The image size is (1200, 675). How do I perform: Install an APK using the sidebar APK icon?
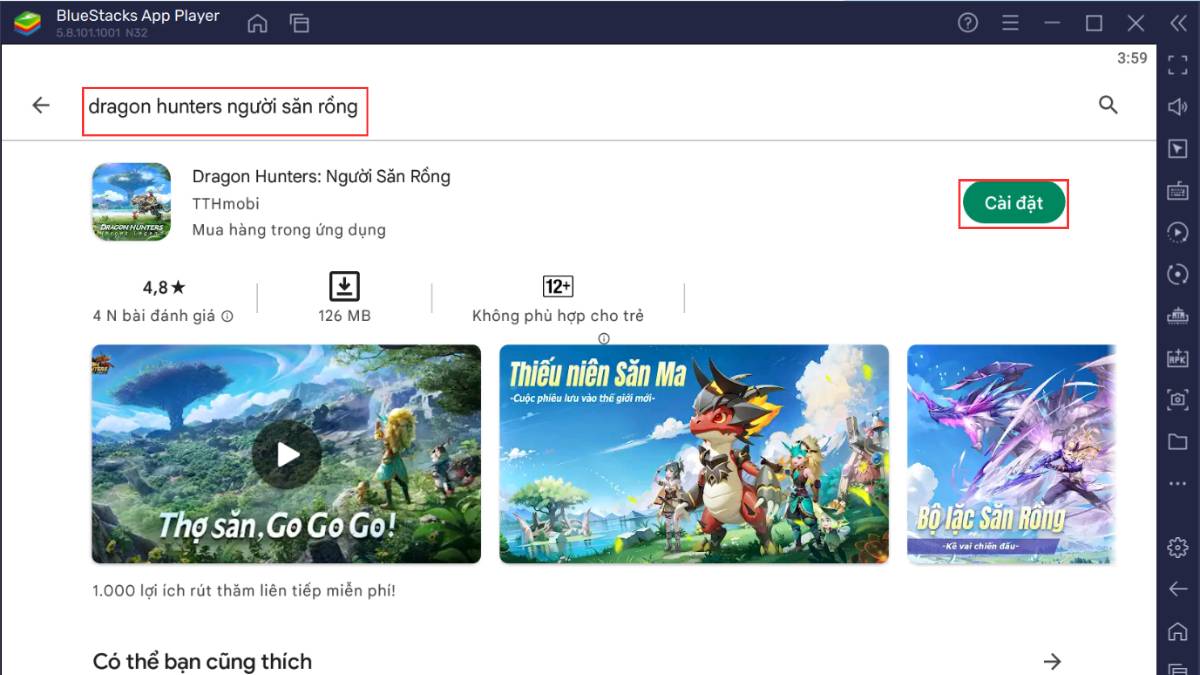point(1177,356)
